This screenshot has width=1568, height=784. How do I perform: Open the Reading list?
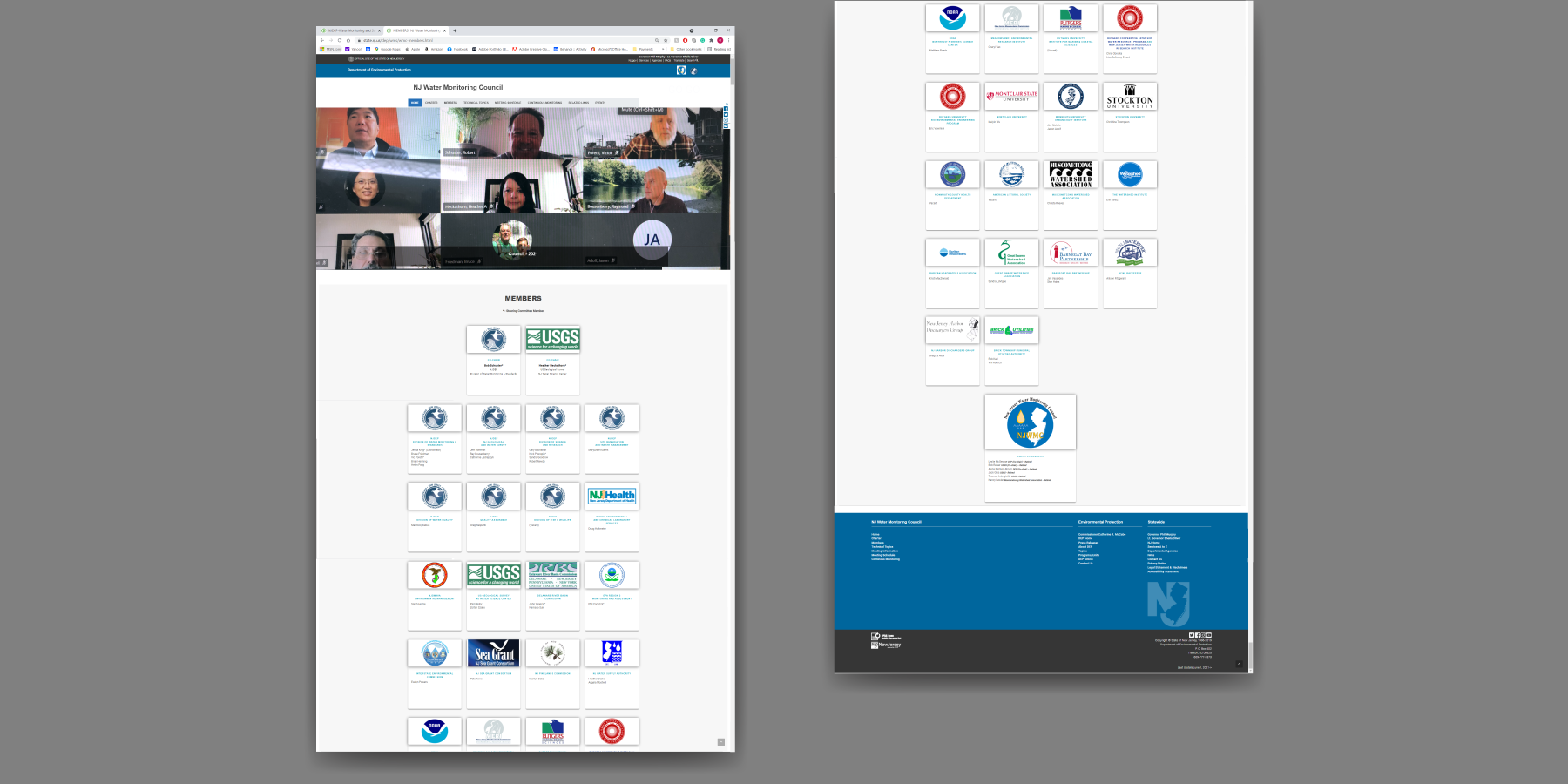720,49
